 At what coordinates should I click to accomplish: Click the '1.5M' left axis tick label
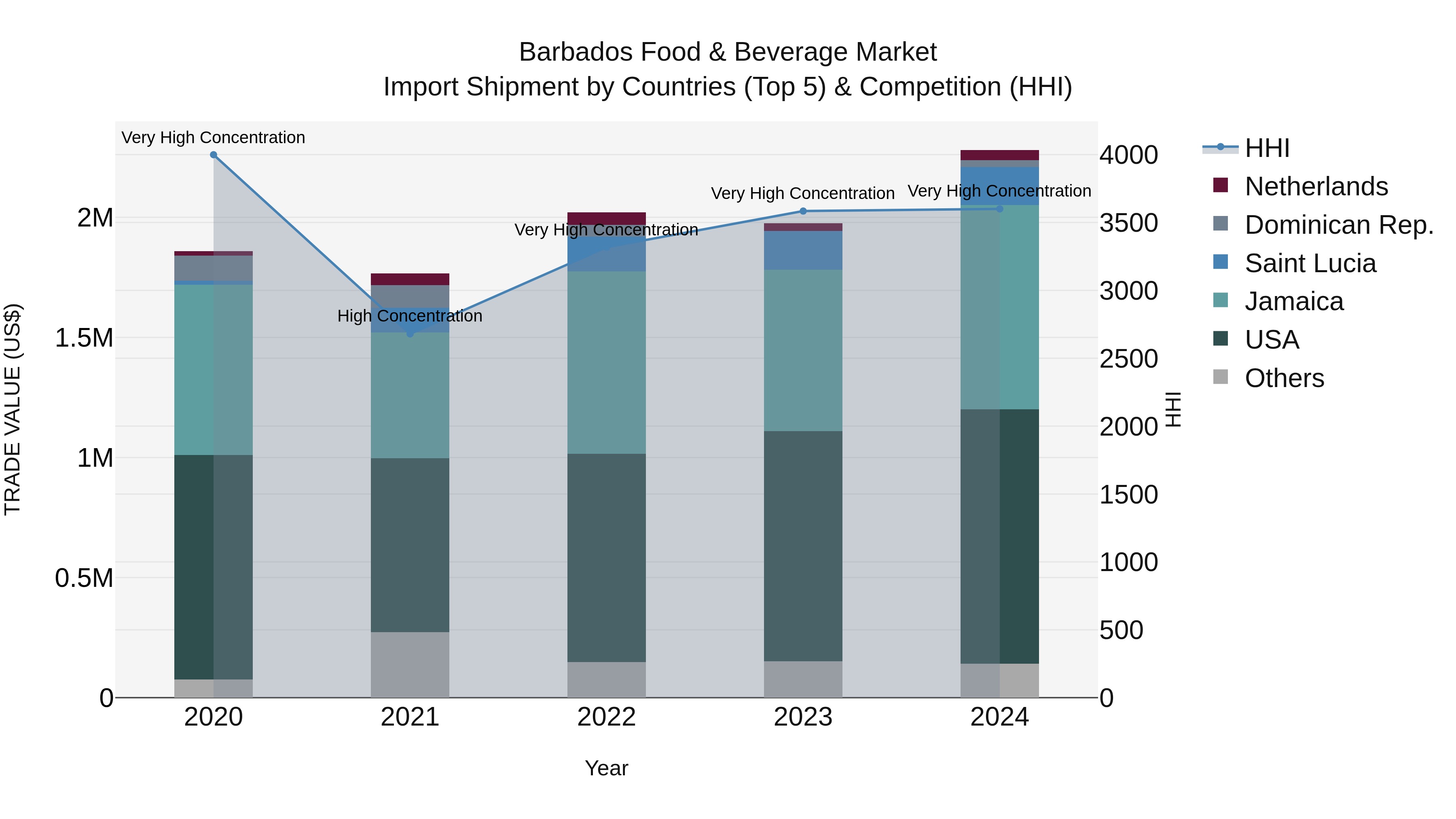pyautogui.click(x=84, y=338)
